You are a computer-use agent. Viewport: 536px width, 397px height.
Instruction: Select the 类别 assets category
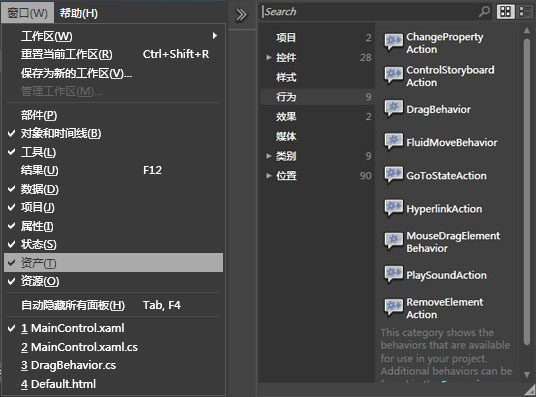click(x=318, y=156)
